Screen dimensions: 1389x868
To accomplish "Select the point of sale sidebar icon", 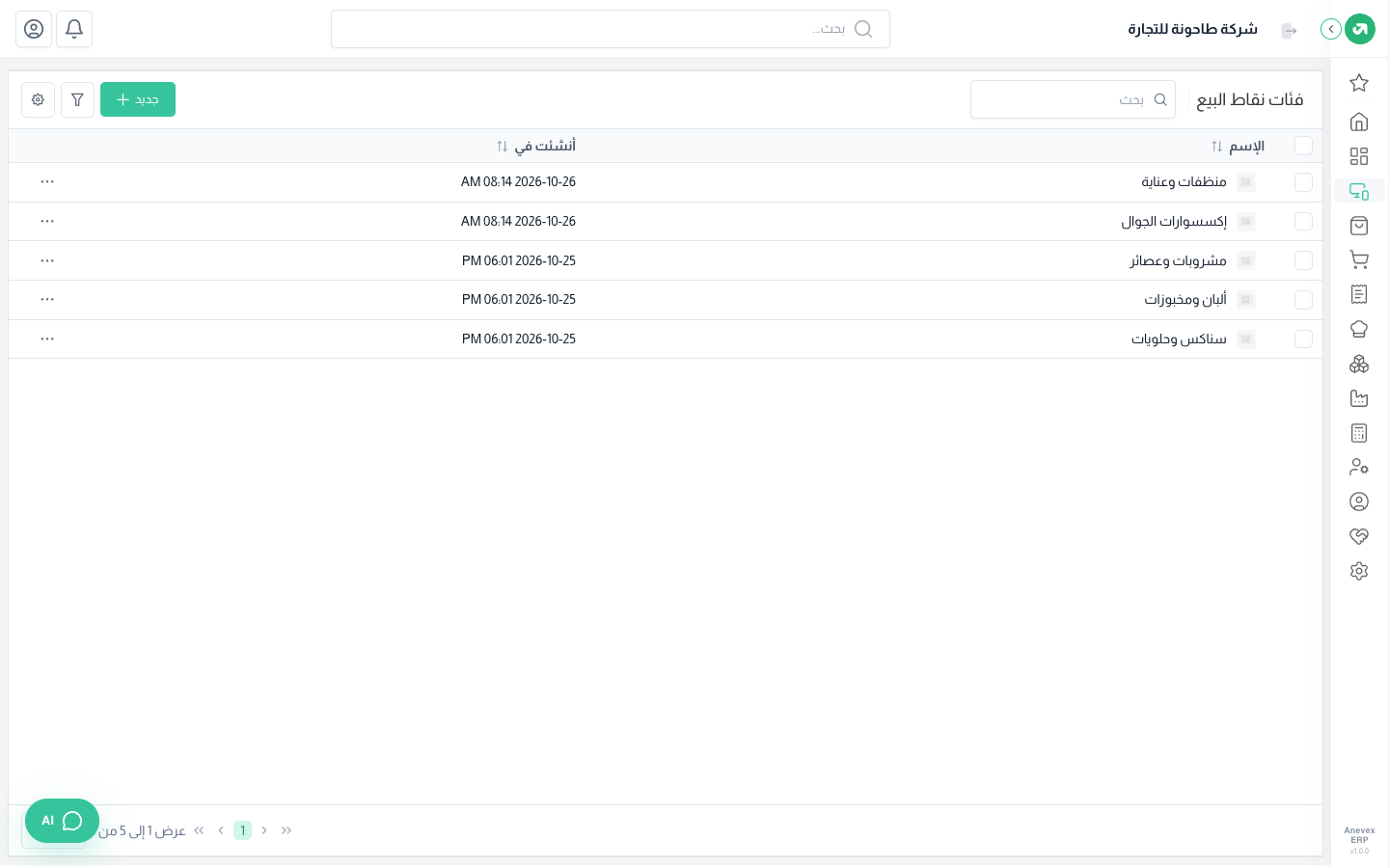I will click(1359, 191).
